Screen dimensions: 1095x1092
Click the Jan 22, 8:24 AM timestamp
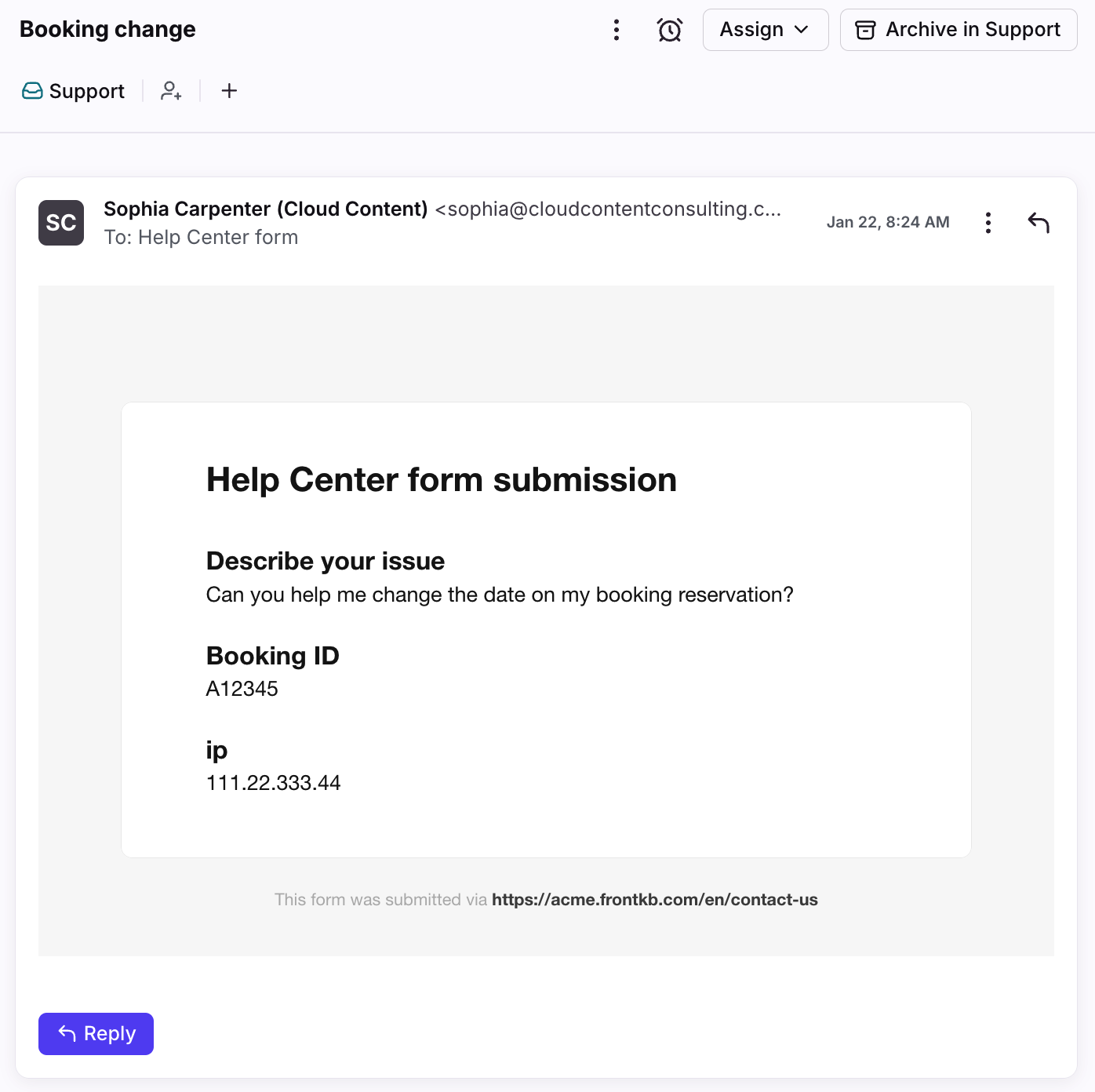888,222
